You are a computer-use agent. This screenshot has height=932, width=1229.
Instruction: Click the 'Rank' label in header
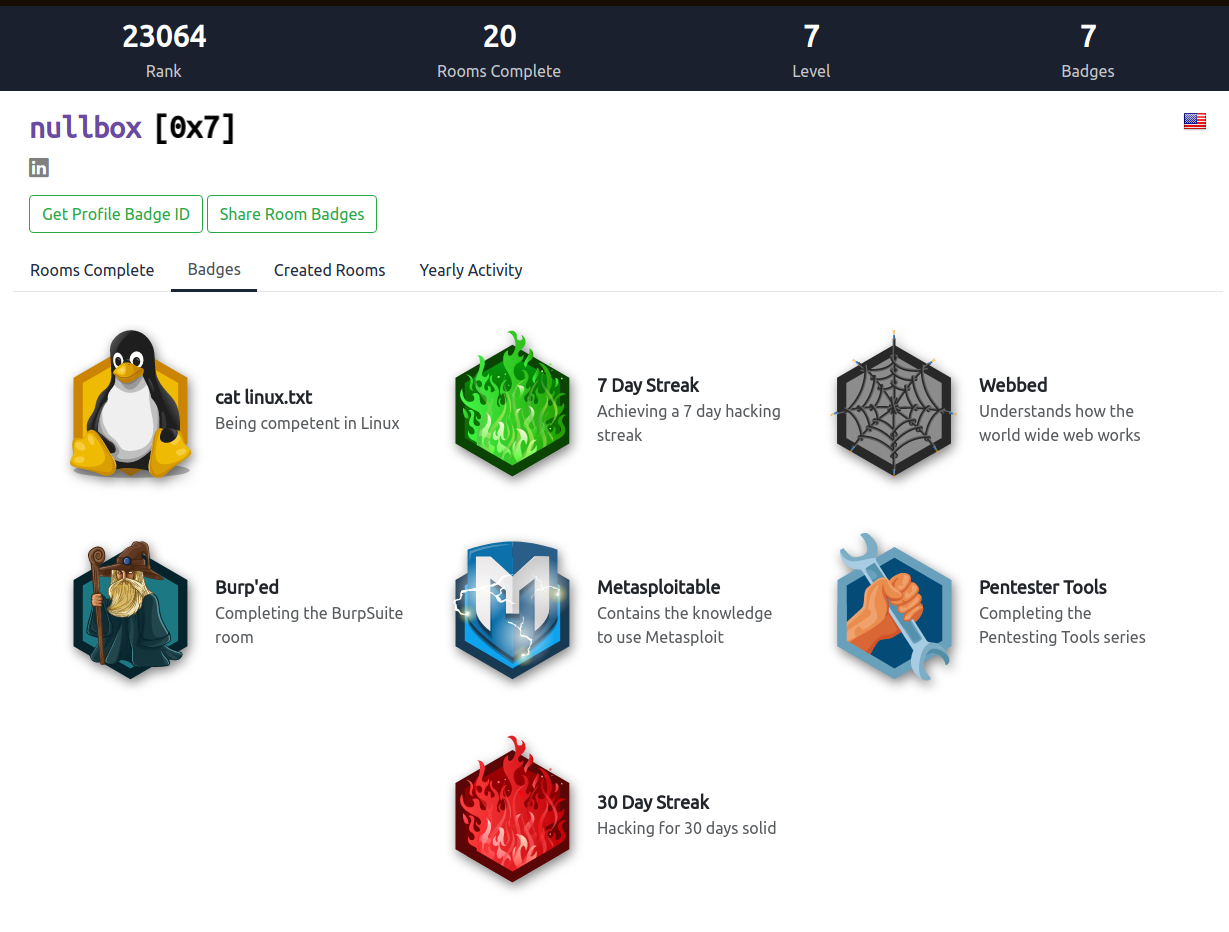tap(164, 71)
